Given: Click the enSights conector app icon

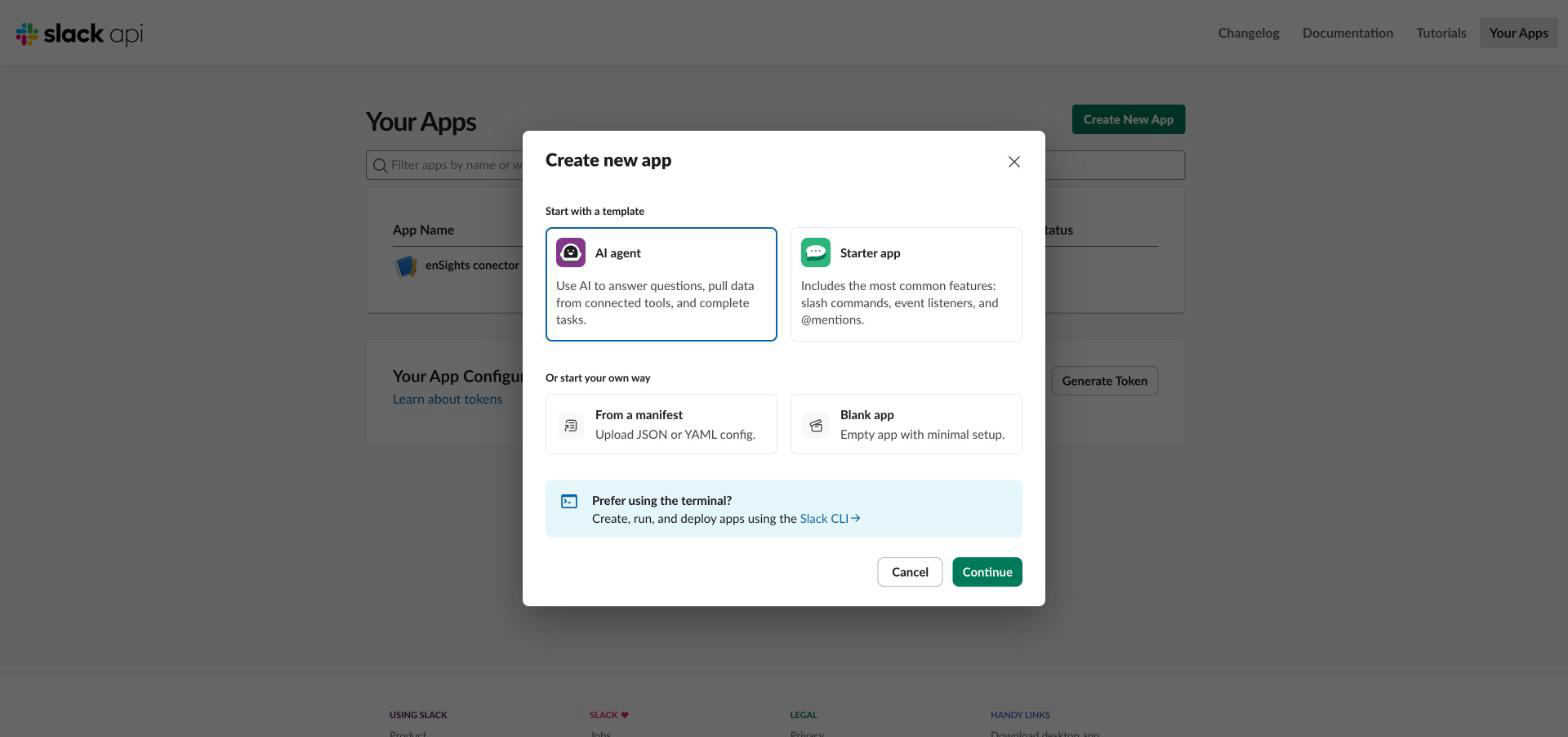Looking at the screenshot, I should 406,266.
